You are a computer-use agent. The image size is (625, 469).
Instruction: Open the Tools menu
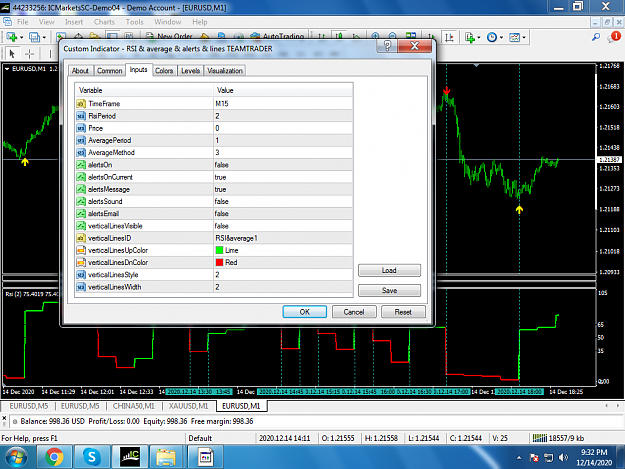(134, 22)
